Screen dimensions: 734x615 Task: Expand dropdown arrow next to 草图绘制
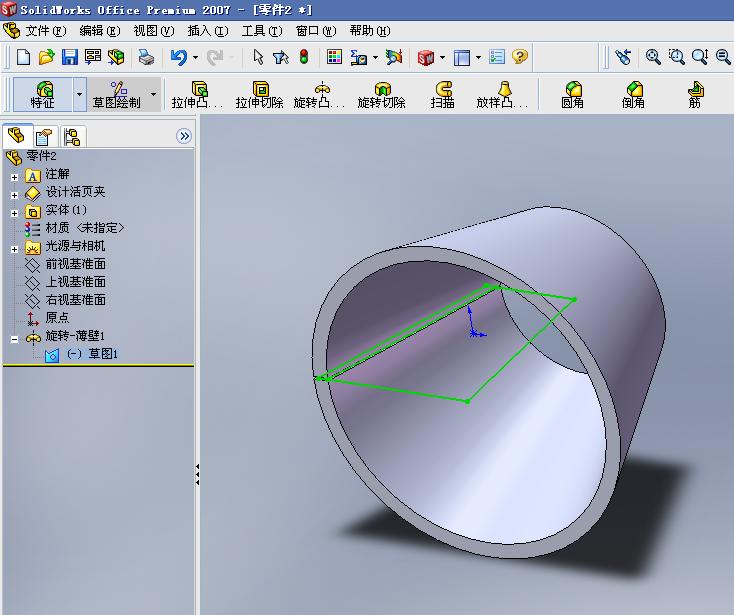click(x=154, y=95)
